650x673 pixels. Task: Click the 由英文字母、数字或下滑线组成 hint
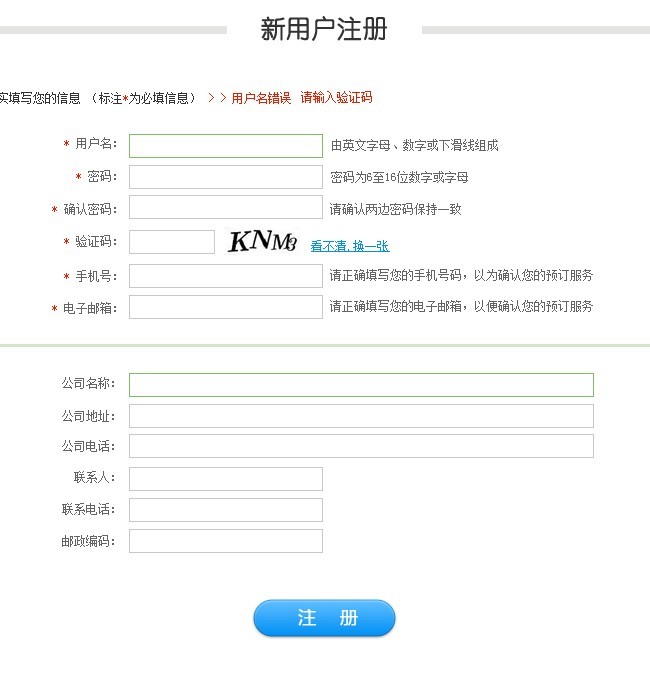(x=414, y=146)
